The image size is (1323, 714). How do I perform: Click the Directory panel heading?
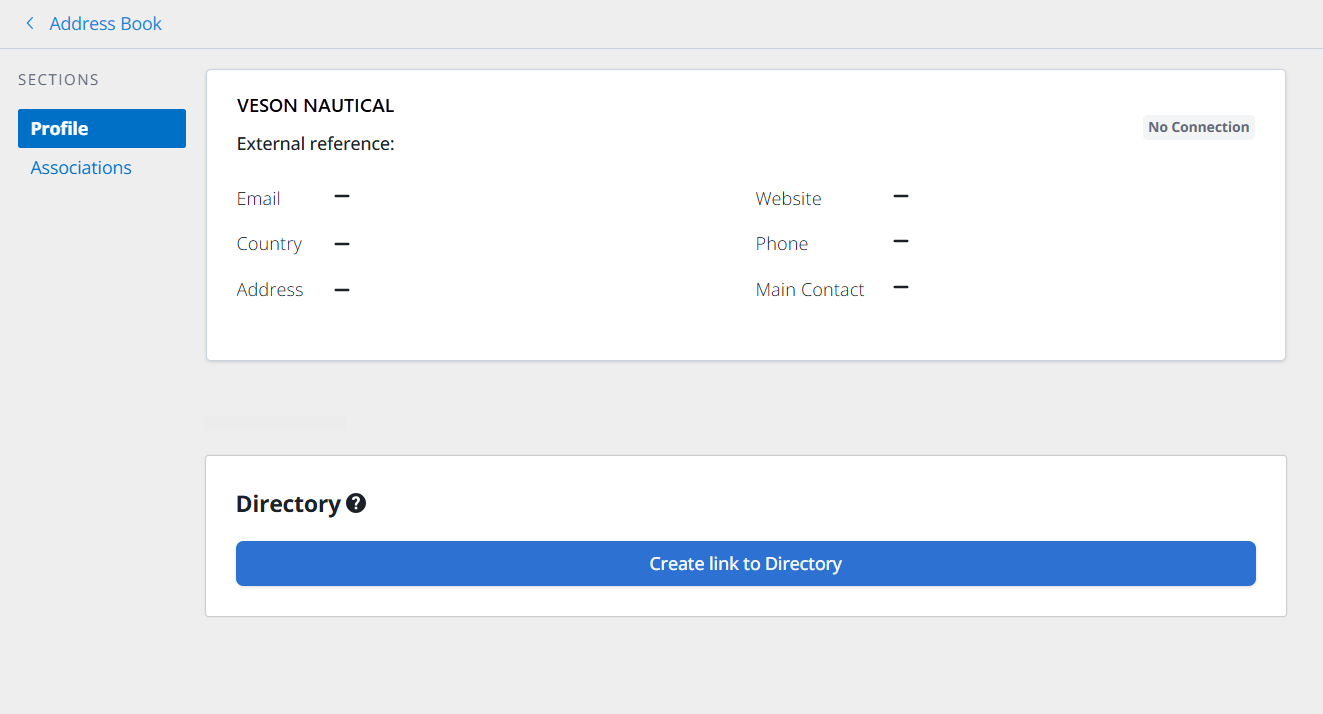(x=289, y=503)
